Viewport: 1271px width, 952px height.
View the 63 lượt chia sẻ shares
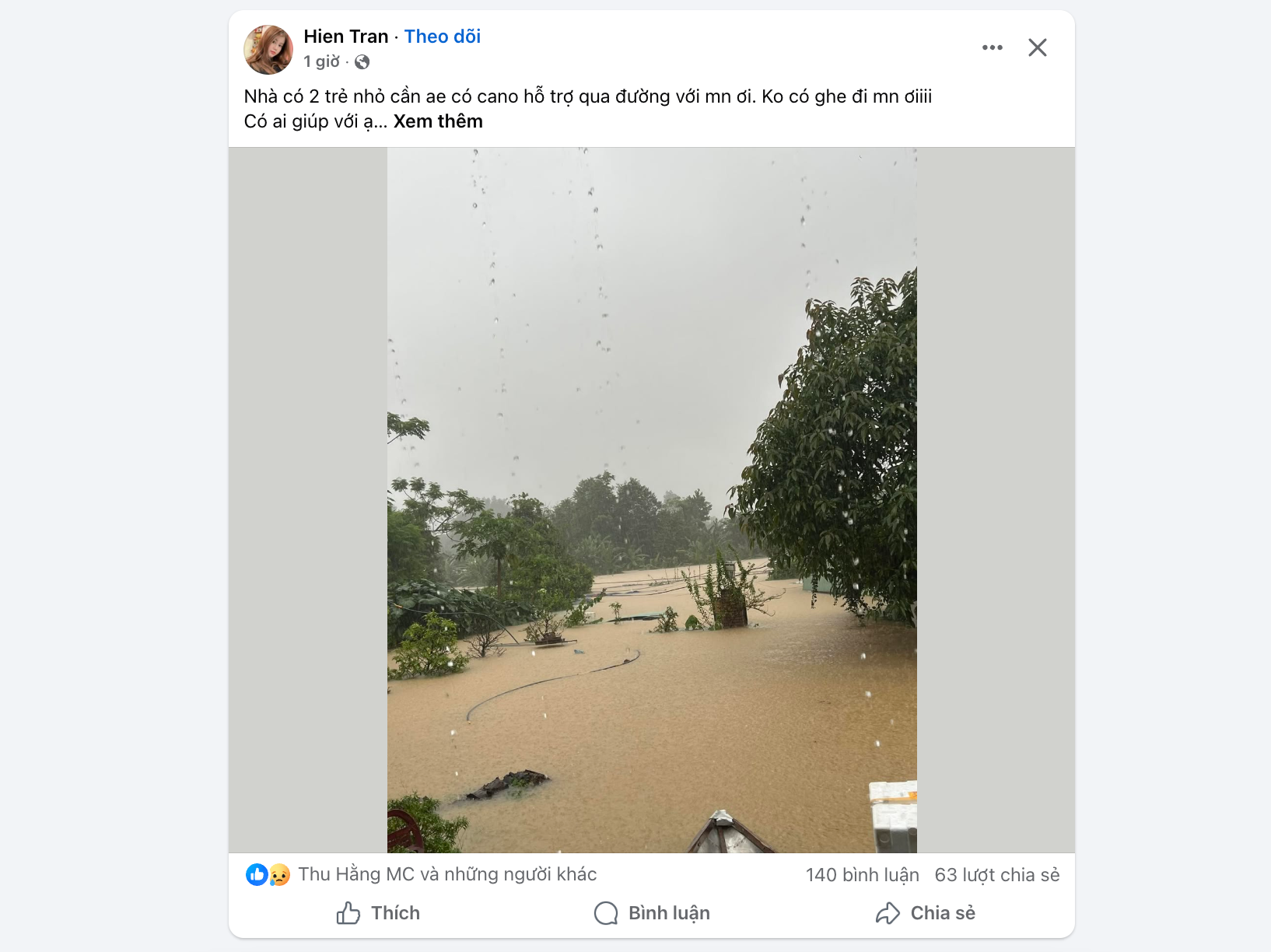996,875
